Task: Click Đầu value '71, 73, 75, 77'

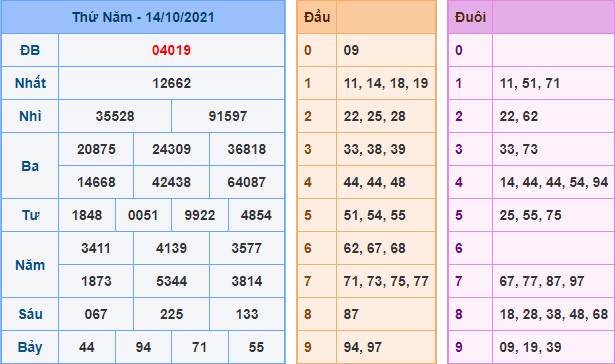Action: point(386,281)
